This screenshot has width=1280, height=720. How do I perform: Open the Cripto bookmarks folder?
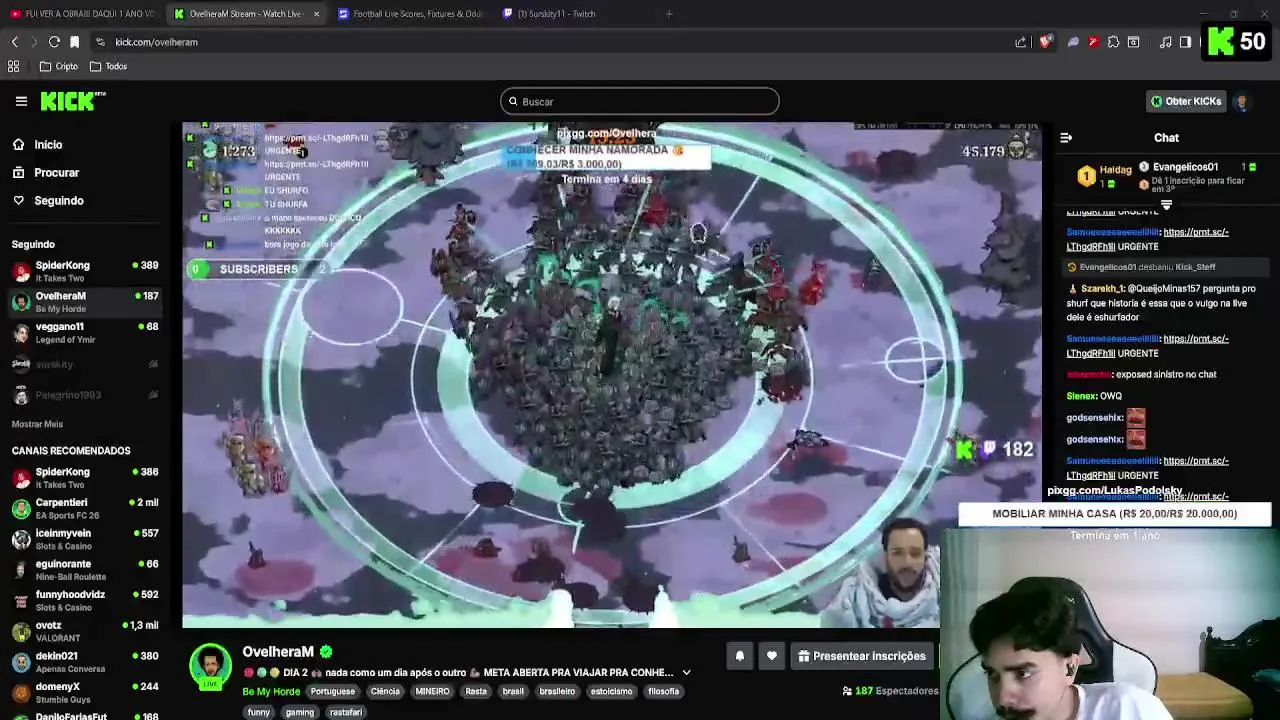tap(59, 66)
